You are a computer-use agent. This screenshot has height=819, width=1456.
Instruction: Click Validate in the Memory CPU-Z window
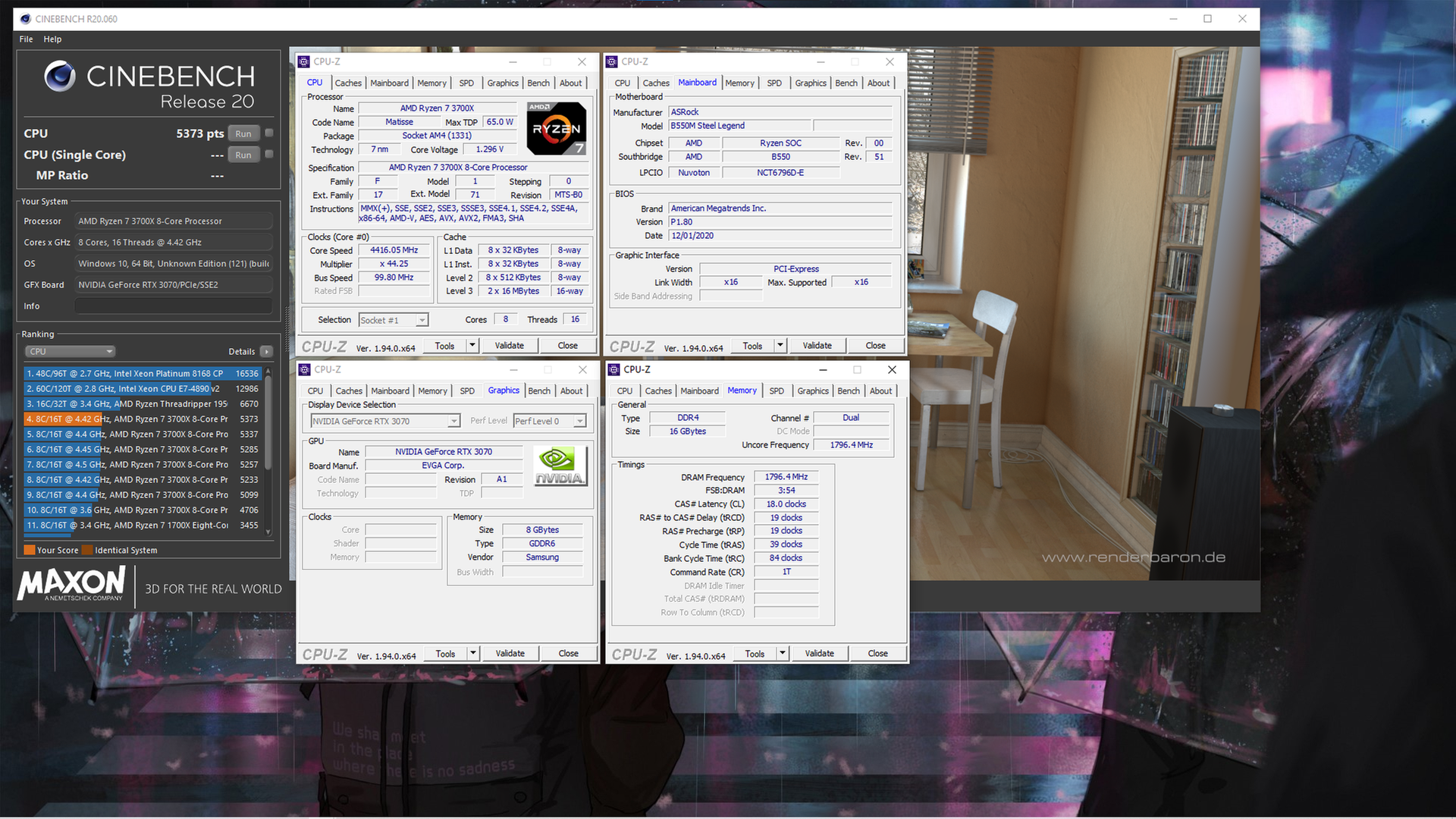coord(819,653)
